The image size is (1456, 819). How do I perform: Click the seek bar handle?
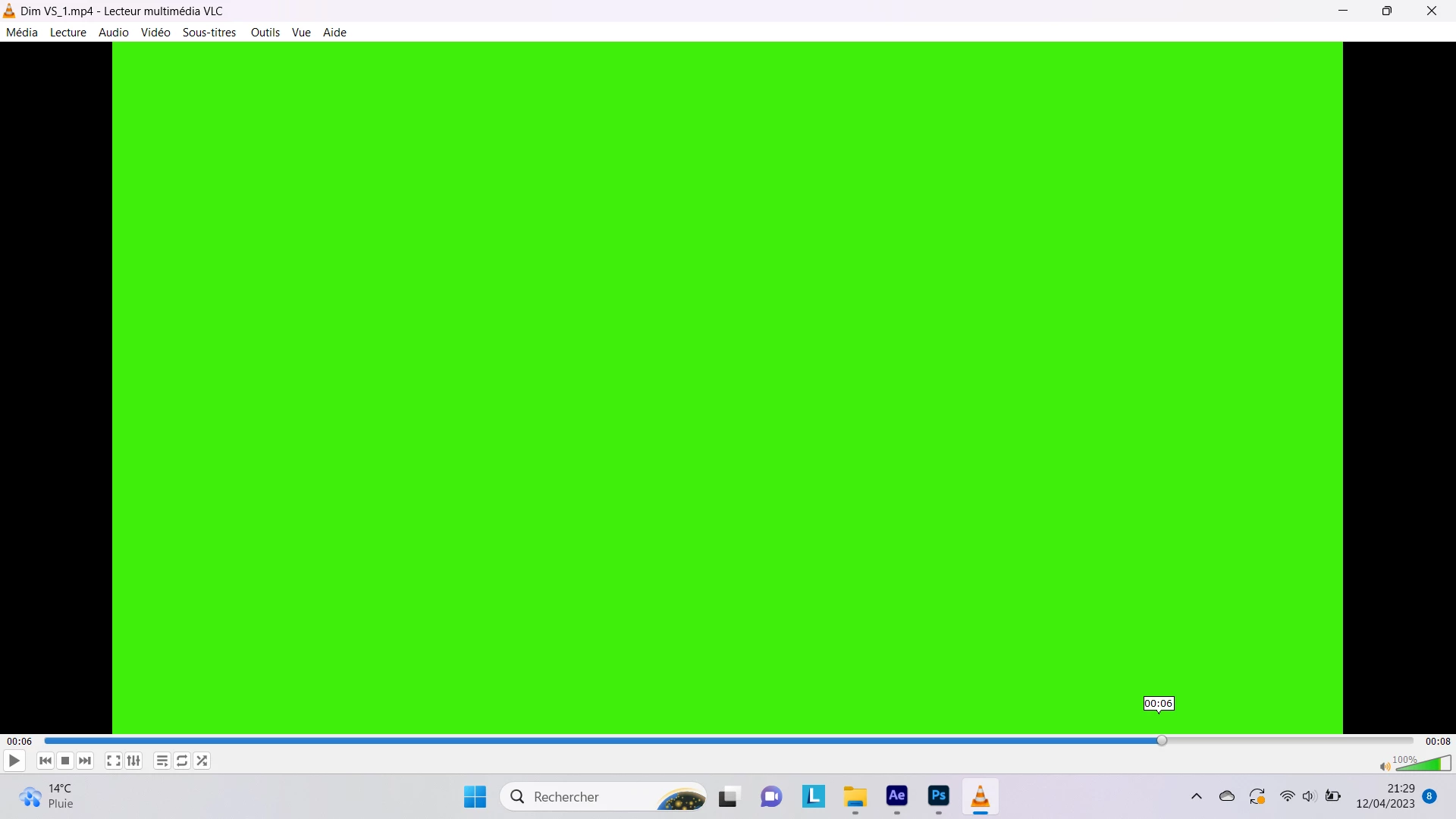click(1162, 740)
